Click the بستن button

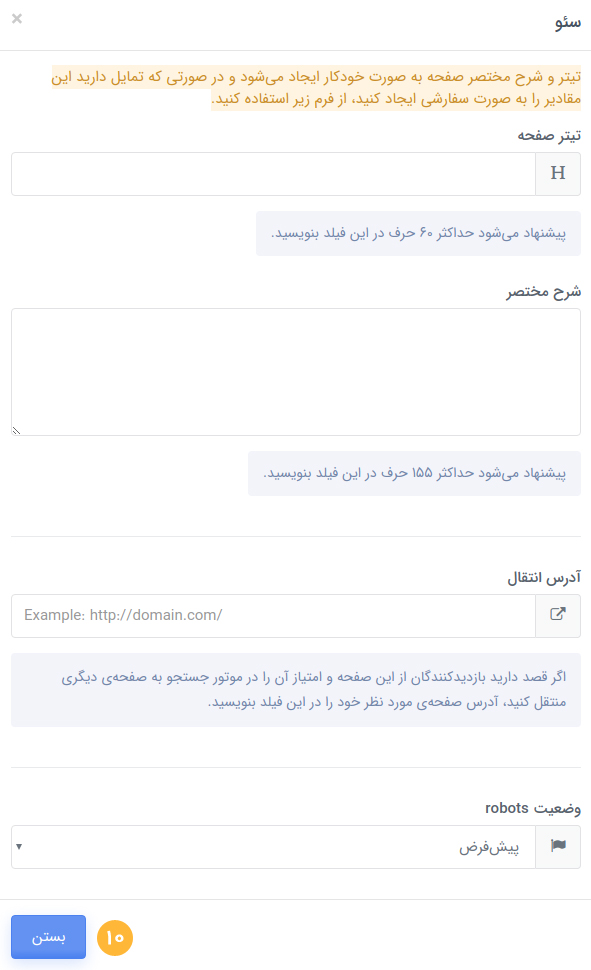tap(48, 937)
